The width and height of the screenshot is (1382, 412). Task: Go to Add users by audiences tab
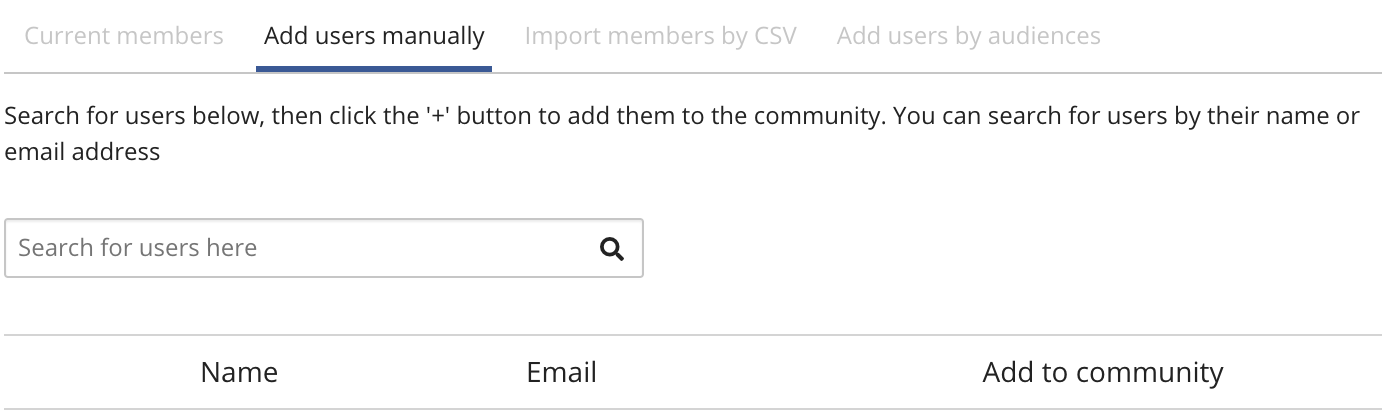point(968,37)
